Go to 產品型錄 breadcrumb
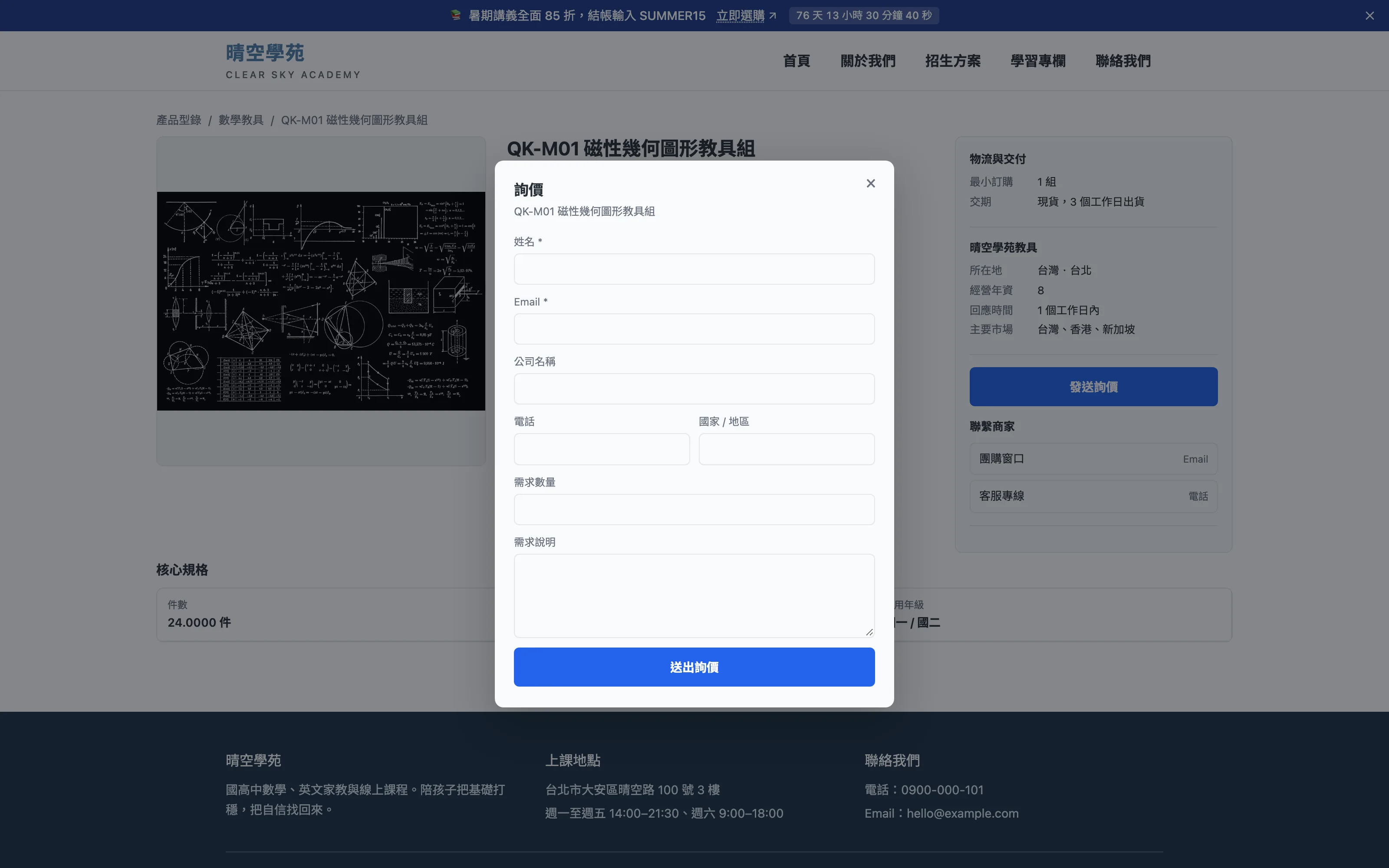This screenshot has height=868, width=1389. 178,120
